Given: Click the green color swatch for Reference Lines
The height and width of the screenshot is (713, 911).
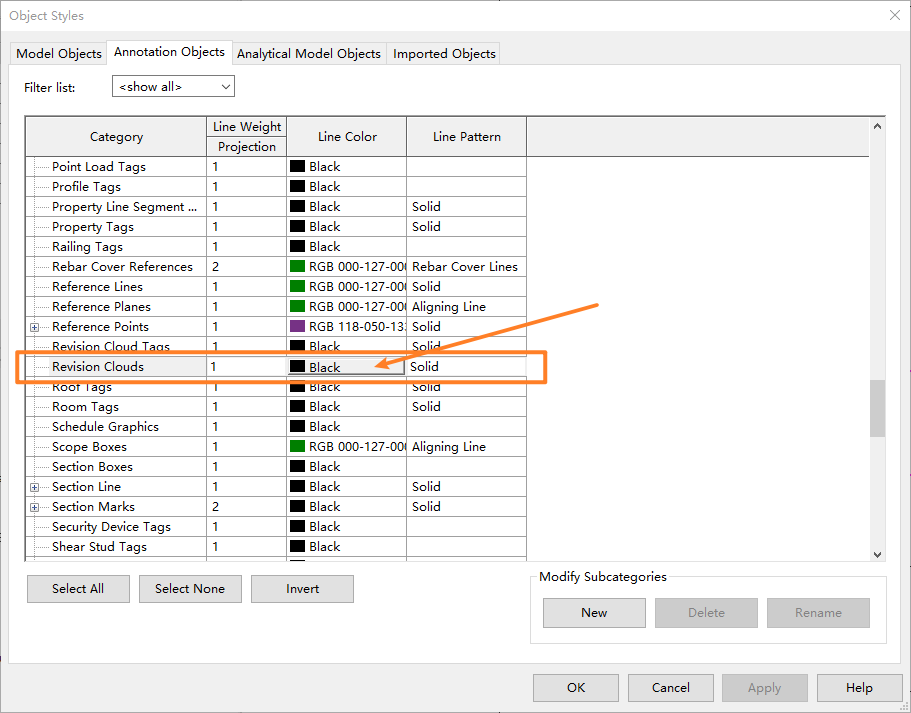Looking at the screenshot, I should [x=295, y=286].
